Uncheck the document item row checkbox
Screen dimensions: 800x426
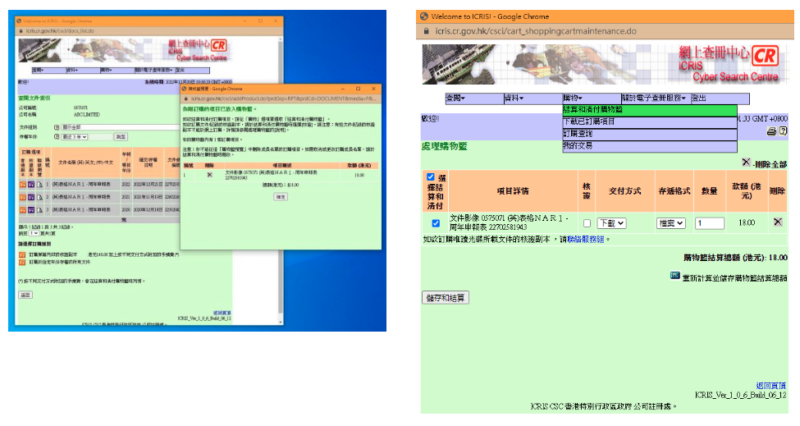435,223
